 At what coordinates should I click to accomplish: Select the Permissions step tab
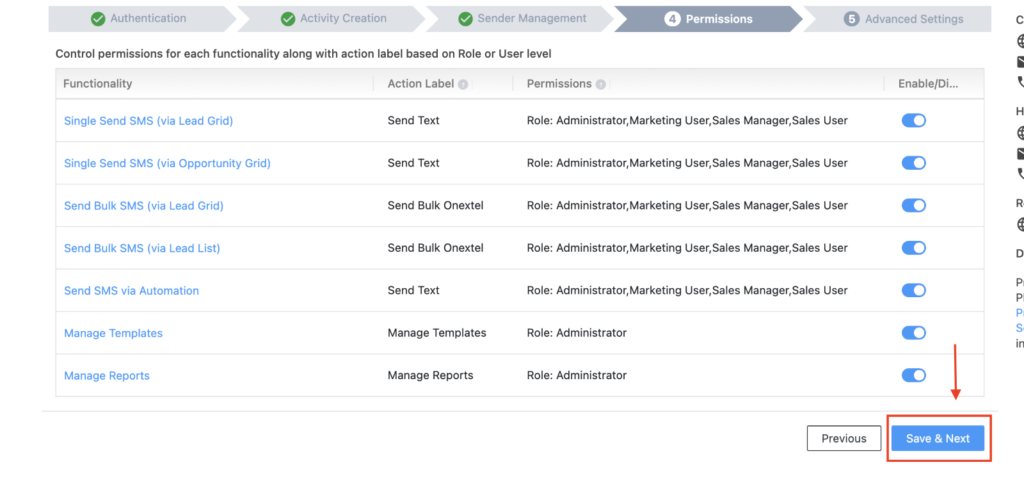click(709, 19)
